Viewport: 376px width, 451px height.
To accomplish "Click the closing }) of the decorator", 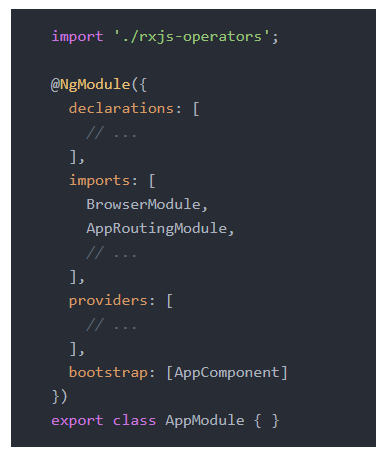I will [60, 397].
